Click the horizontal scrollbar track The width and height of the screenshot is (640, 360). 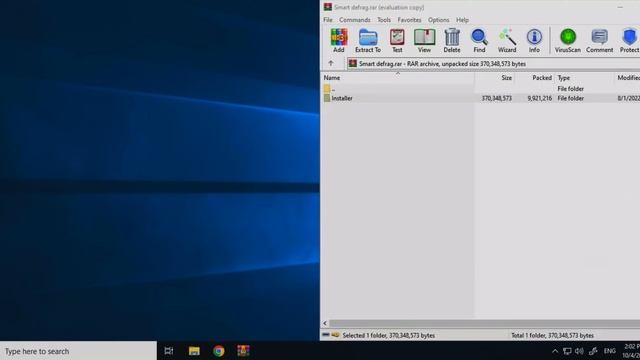click(x=484, y=323)
